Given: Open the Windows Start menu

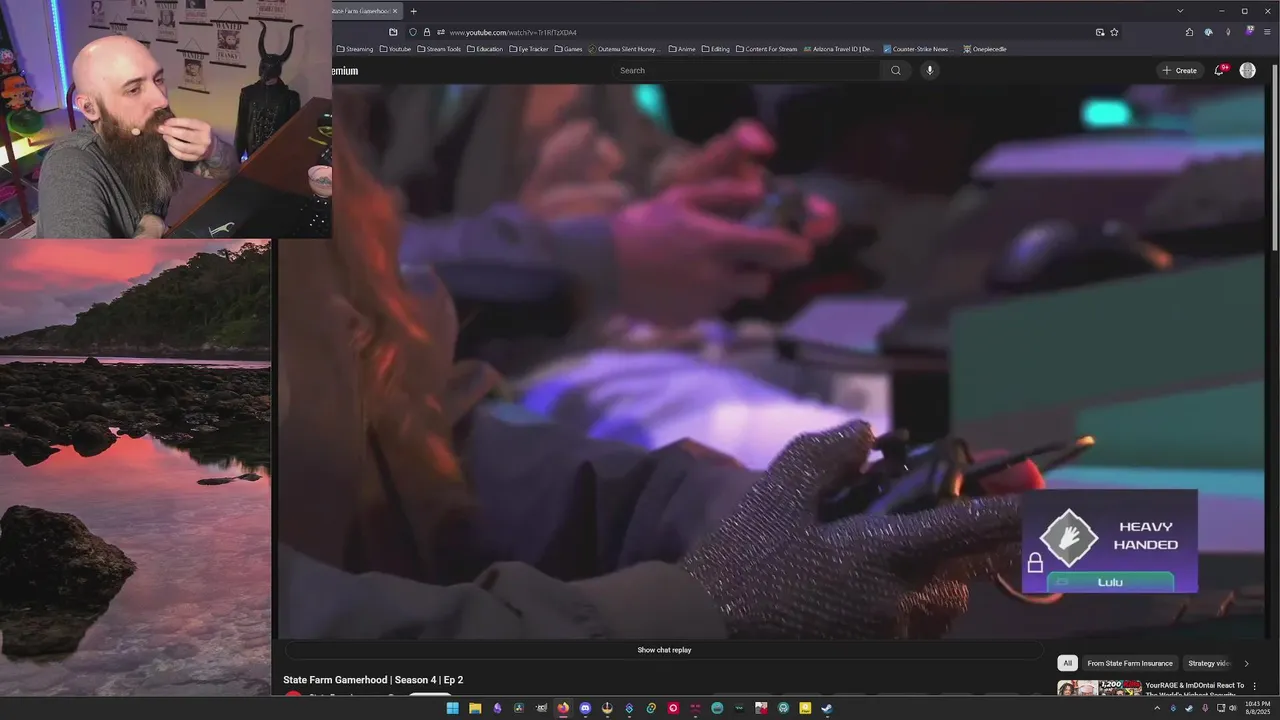Looking at the screenshot, I should [x=452, y=708].
